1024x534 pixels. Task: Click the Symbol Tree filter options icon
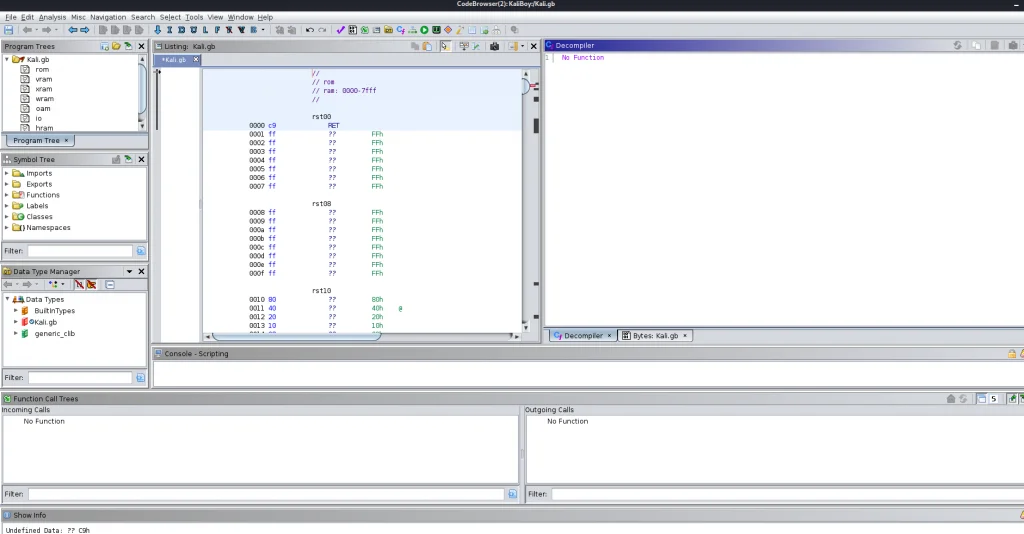(140, 251)
